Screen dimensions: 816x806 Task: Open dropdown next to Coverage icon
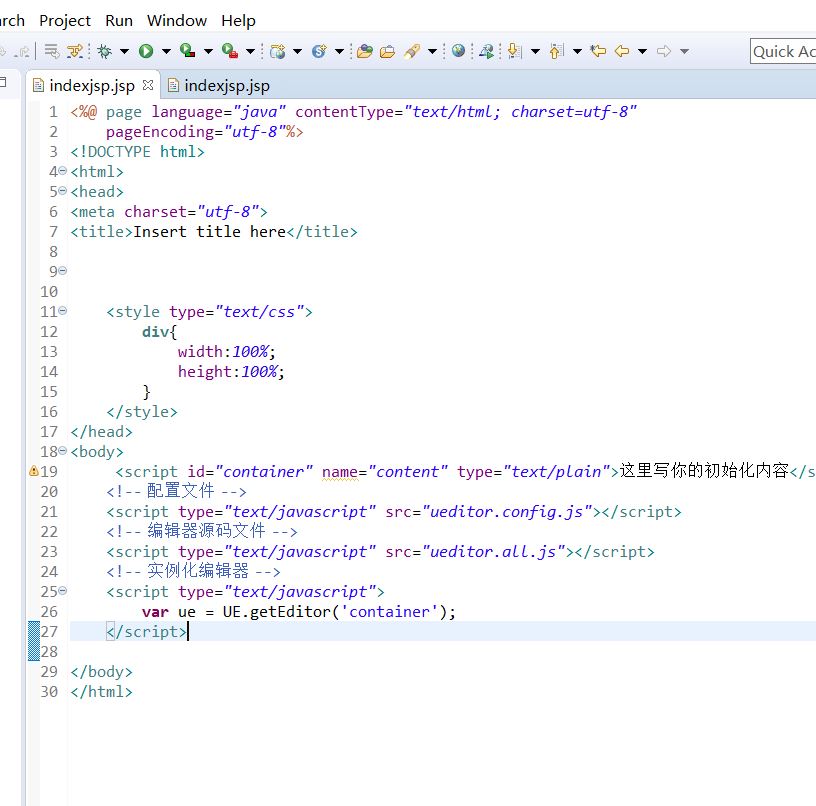[208, 52]
